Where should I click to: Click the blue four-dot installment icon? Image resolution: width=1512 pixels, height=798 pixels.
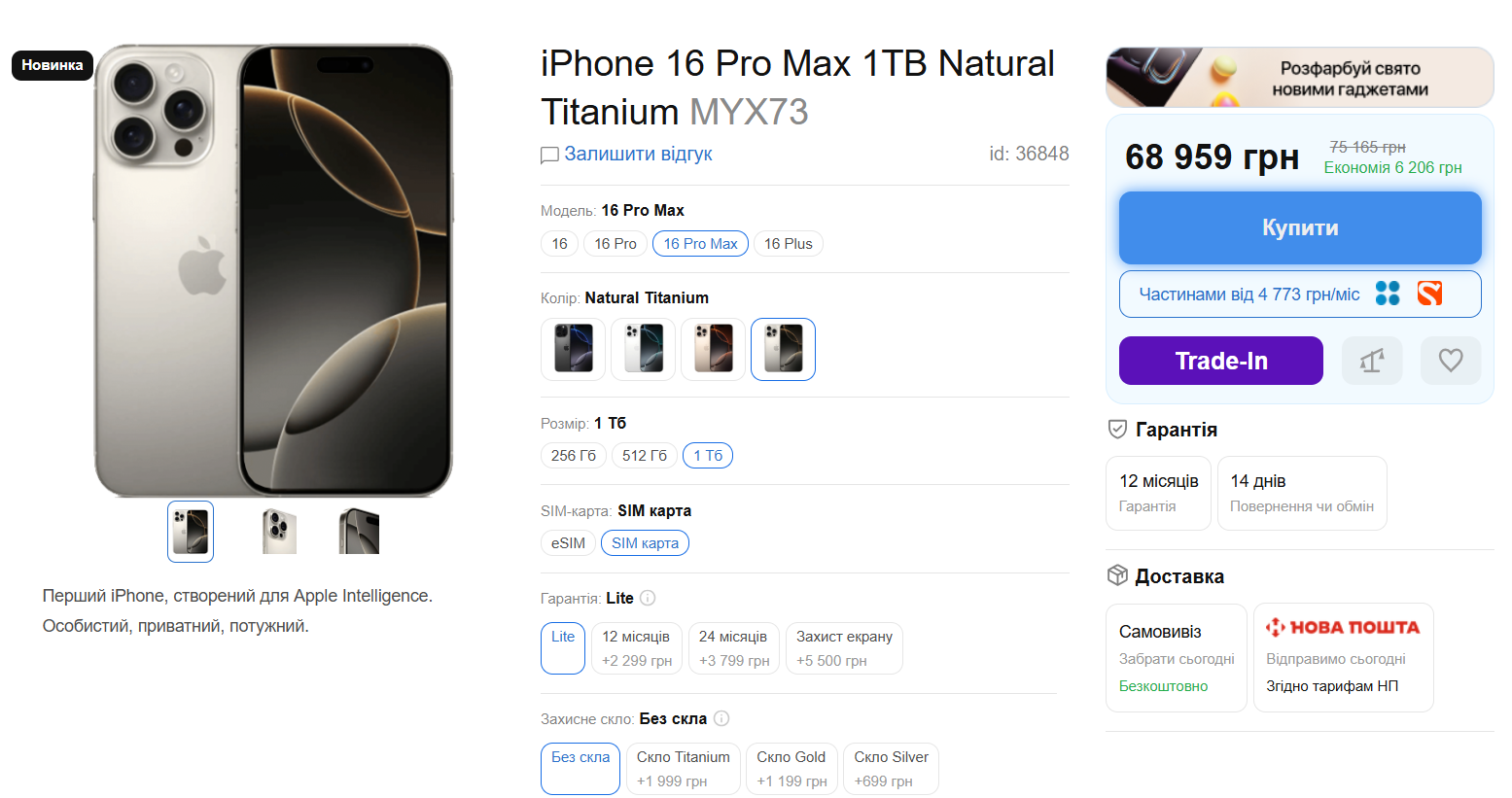1388,294
